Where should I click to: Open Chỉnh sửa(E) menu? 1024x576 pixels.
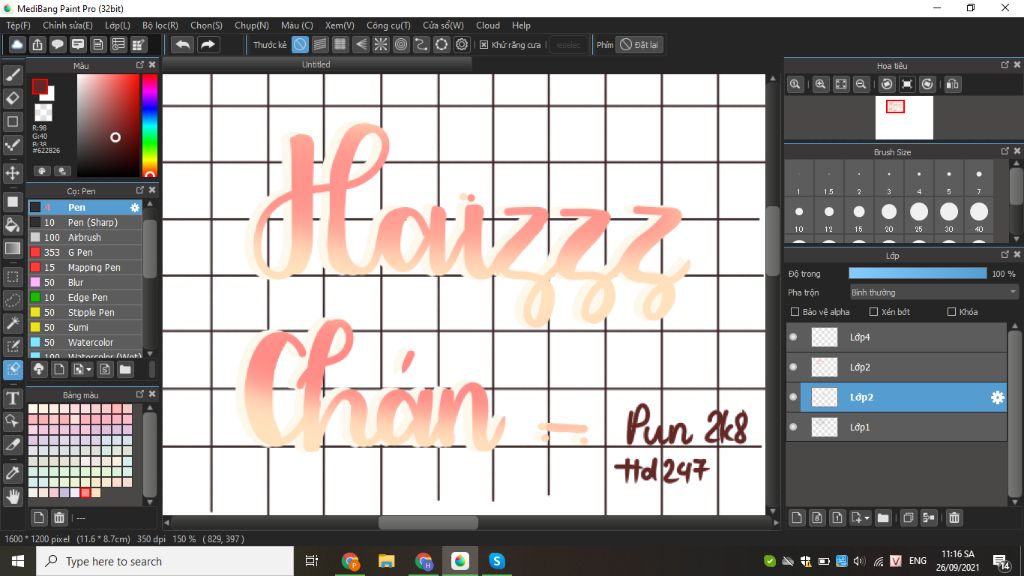pyautogui.click(x=67, y=25)
